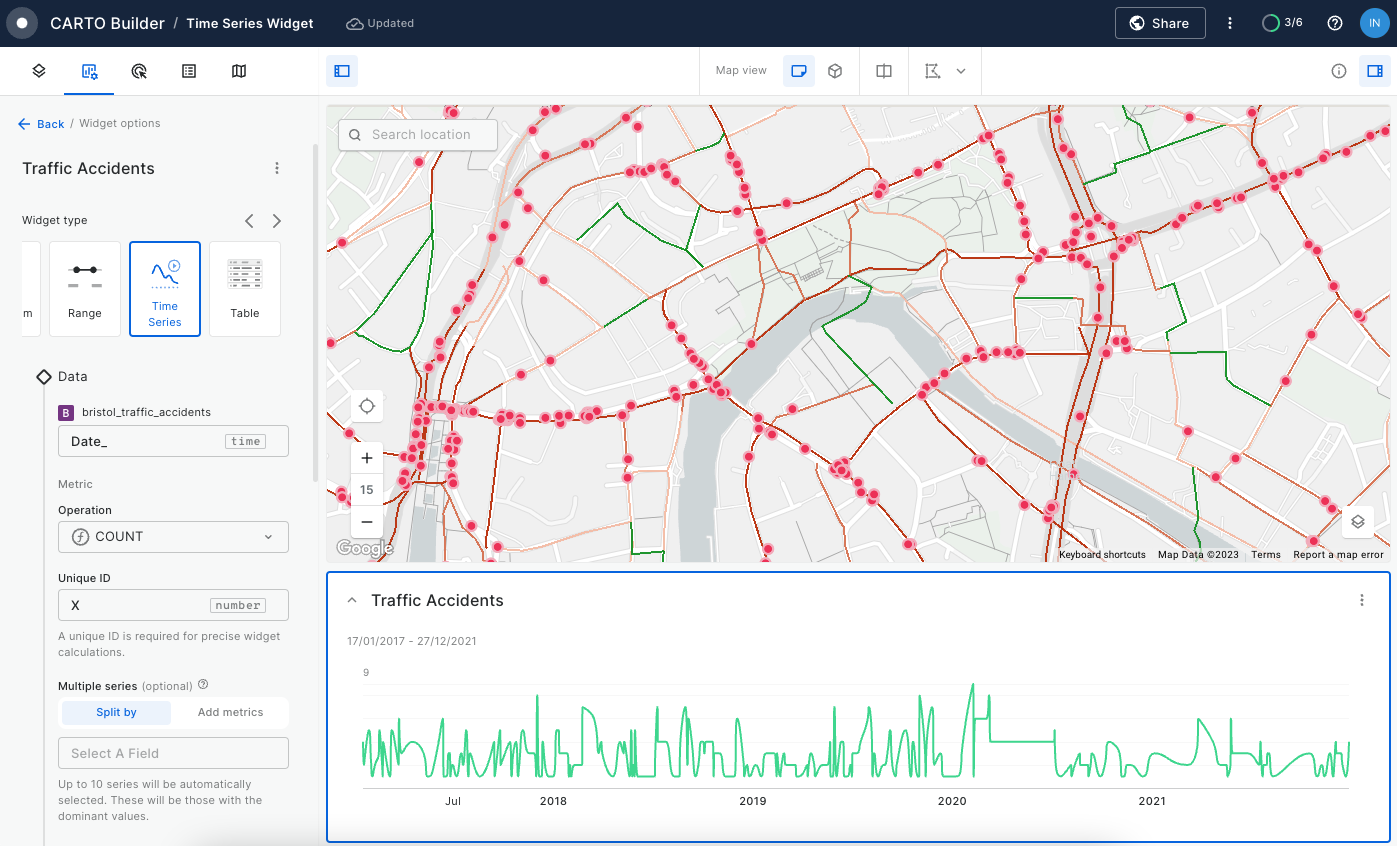Viewport: 1397px width, 846px height.
Task: Open the Select A Field dropdown
Action: pyautogui.click(x=173, y=753)
